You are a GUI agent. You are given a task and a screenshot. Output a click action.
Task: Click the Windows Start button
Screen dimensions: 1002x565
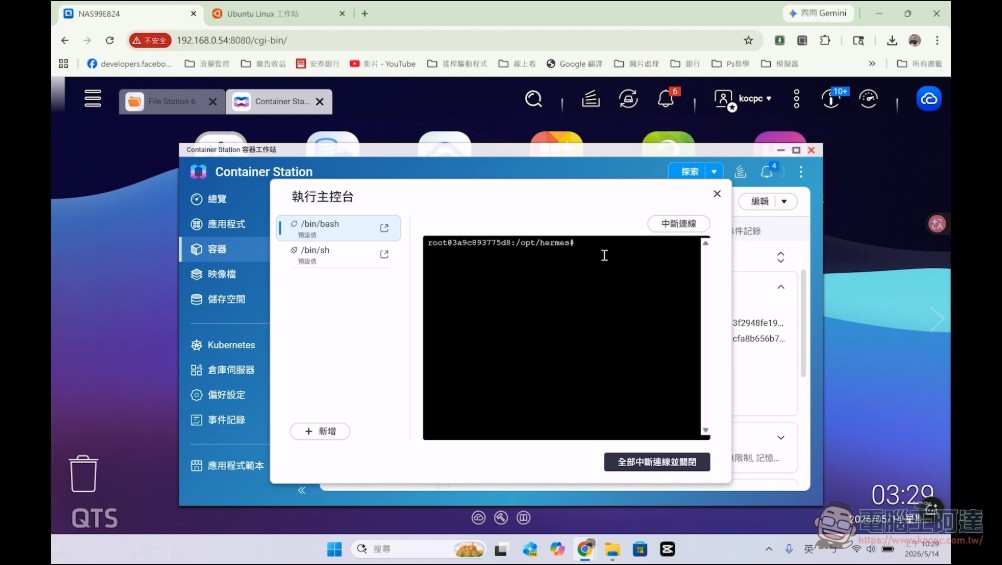[334, 549]
